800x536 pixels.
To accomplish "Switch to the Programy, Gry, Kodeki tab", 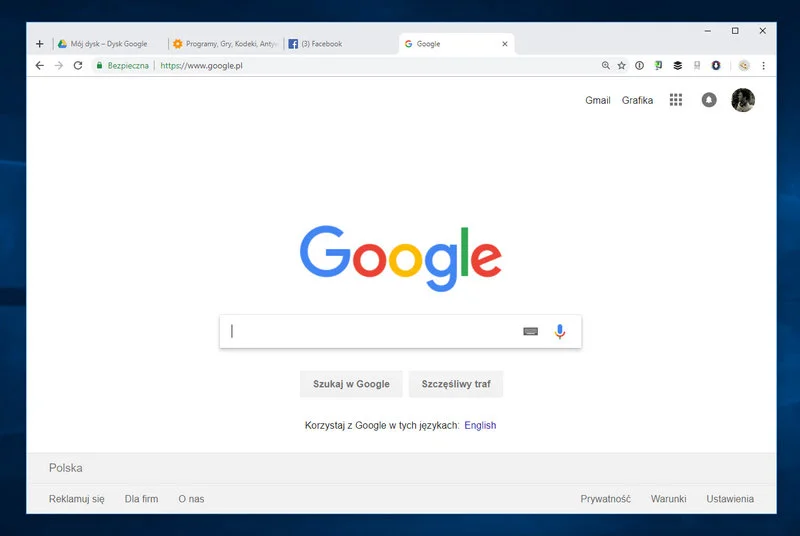I will (226, 44).
